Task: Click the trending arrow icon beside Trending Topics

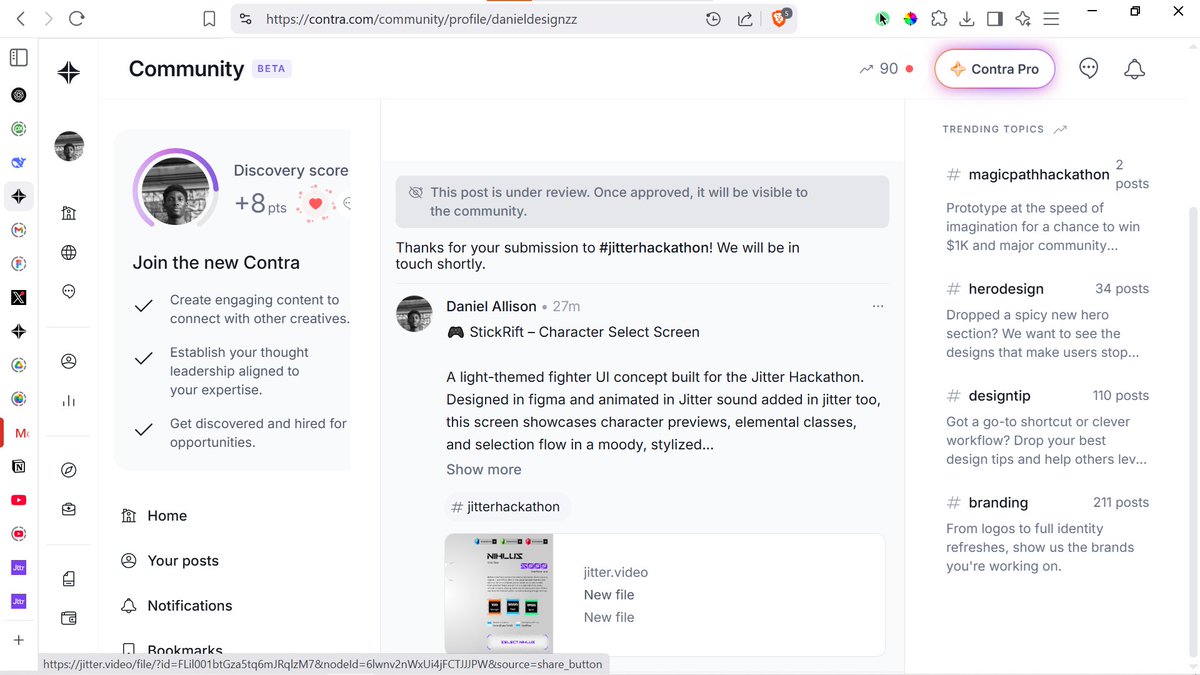Action: coord(1061,129)
